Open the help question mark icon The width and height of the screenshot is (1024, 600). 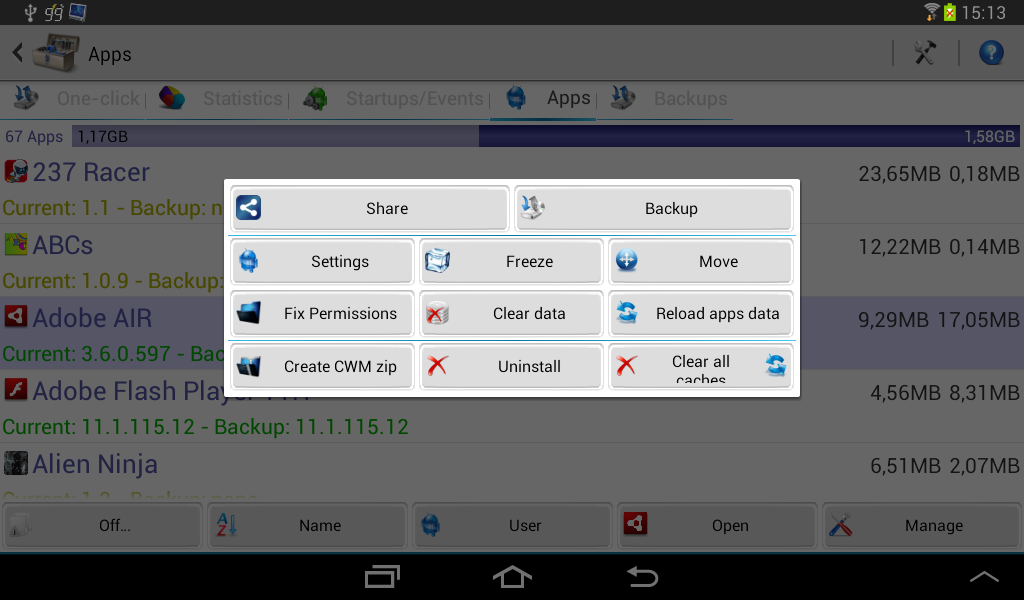990,53
